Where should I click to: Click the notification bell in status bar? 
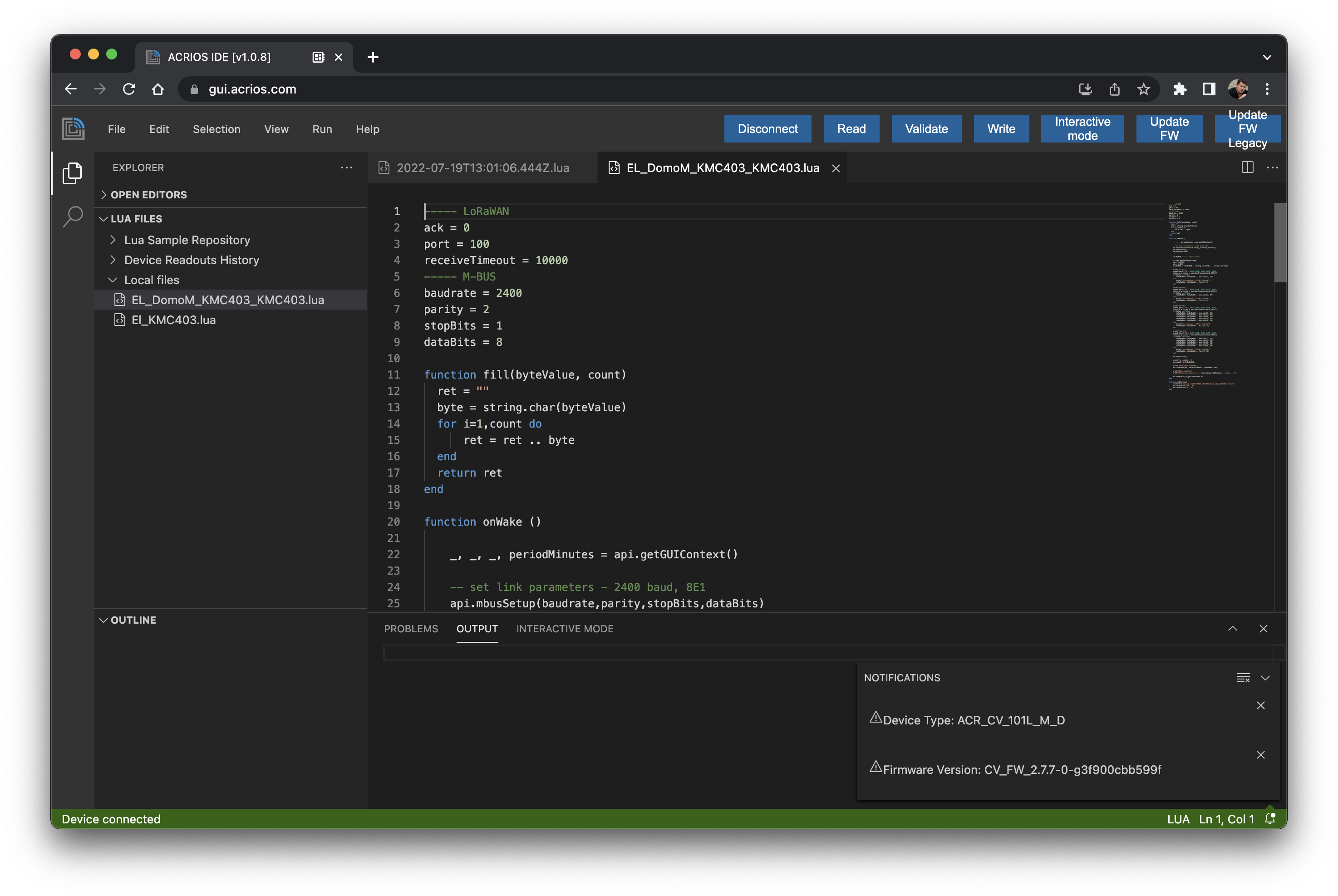coord(1269,818)
